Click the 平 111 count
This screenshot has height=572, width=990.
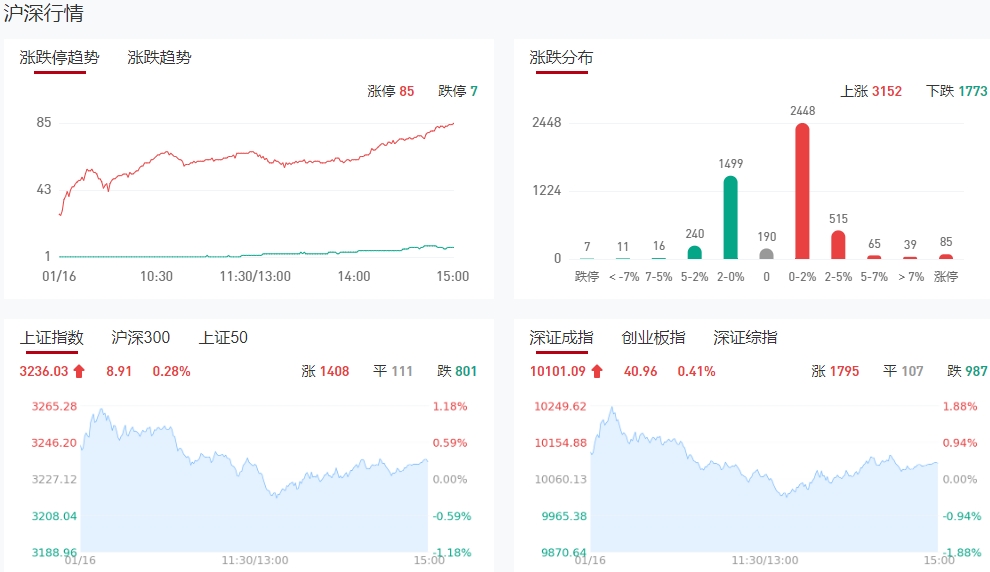click(x=393, y=371)
